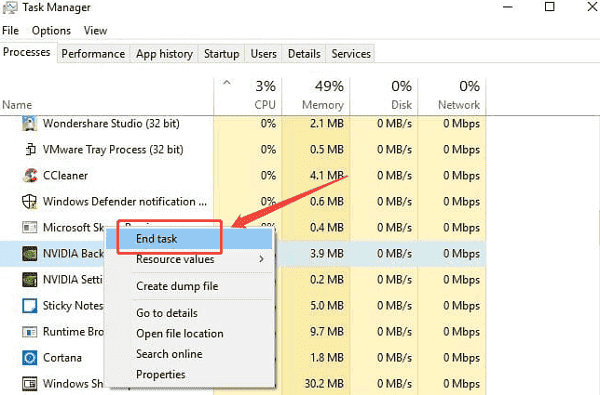Click the Sticky Notes icon

[x=29, y=305]
